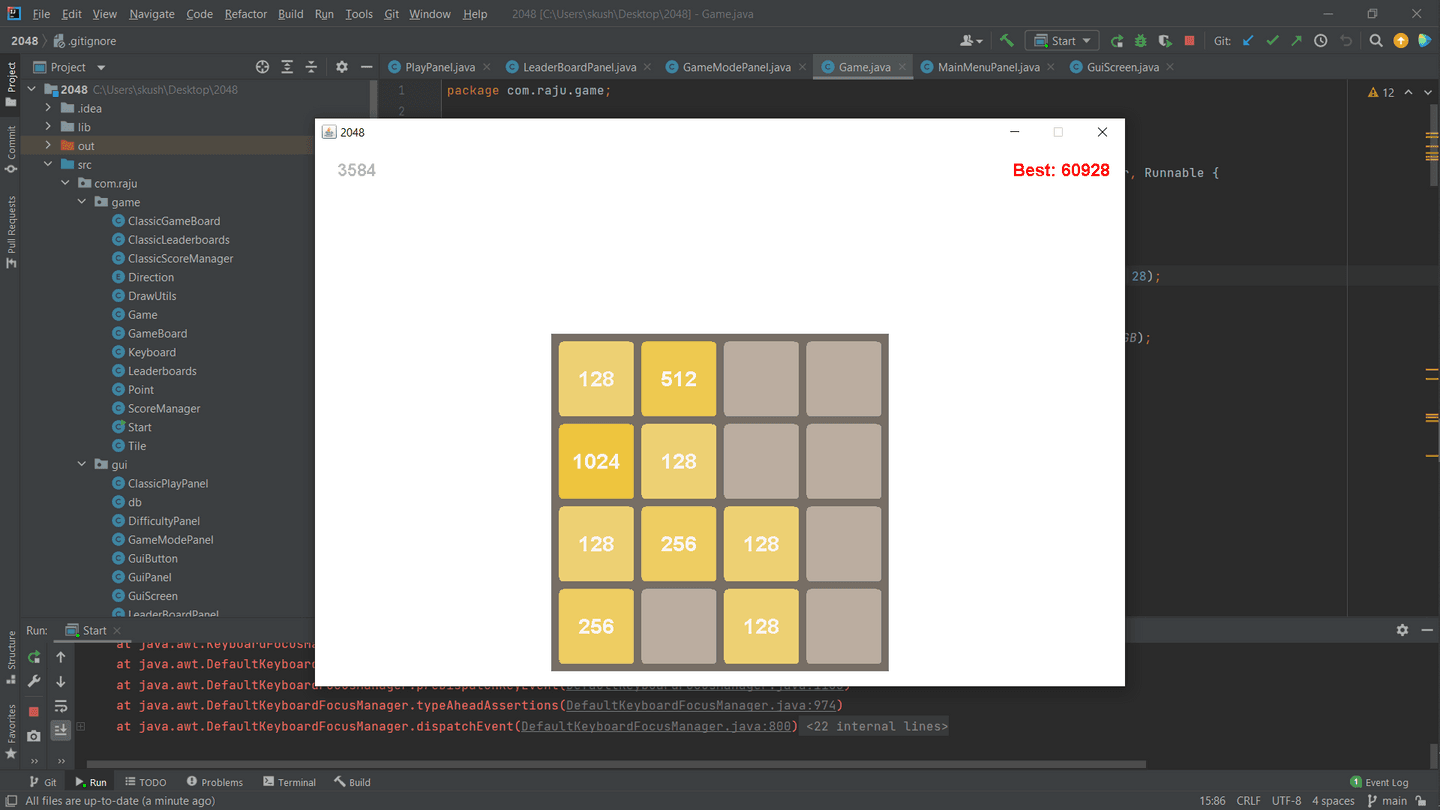Show Git history clock icon
1440x810 pixels.
point(1321,41)
